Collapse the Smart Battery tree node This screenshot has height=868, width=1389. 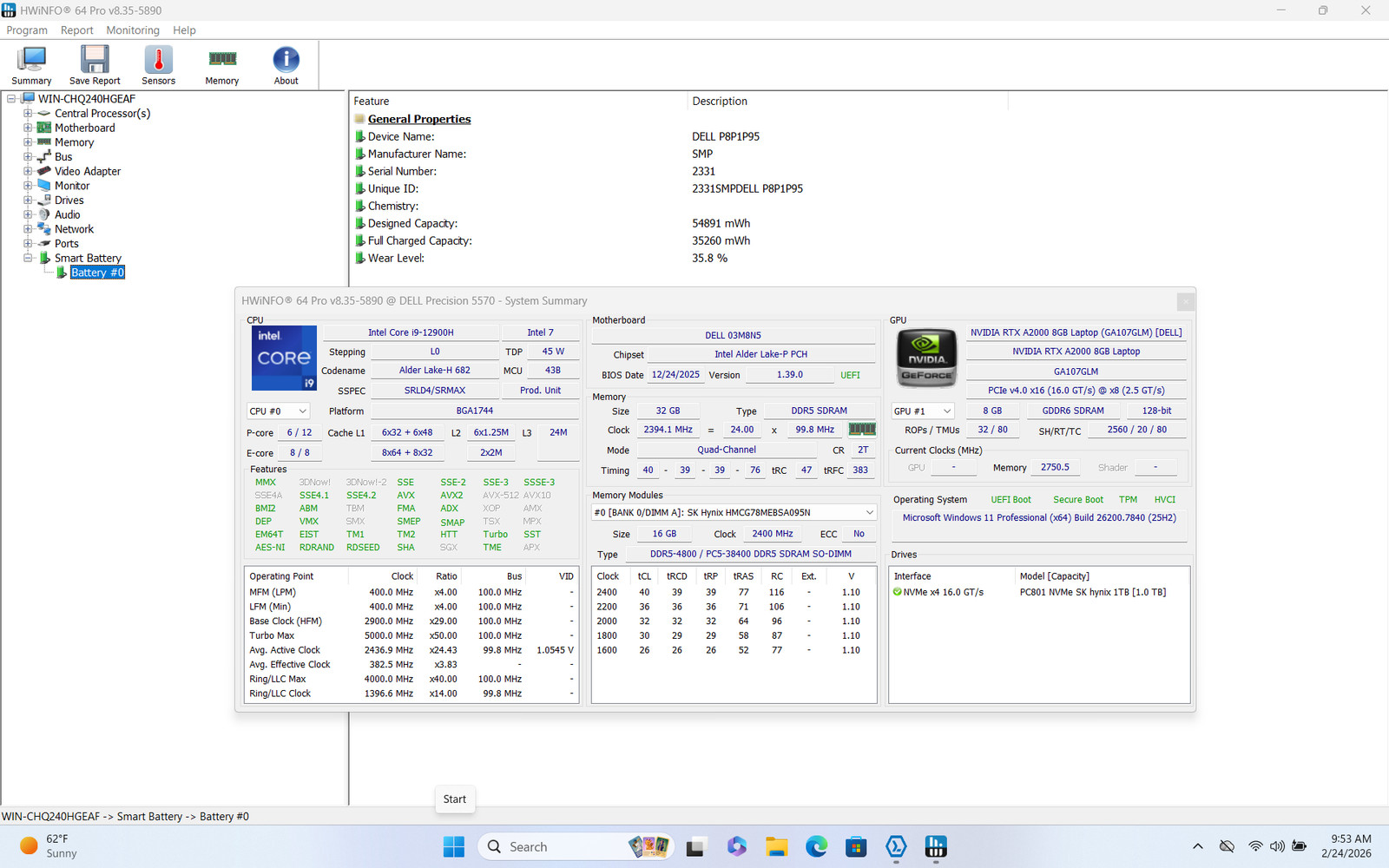pyautogui.click(x=28, y=258)
